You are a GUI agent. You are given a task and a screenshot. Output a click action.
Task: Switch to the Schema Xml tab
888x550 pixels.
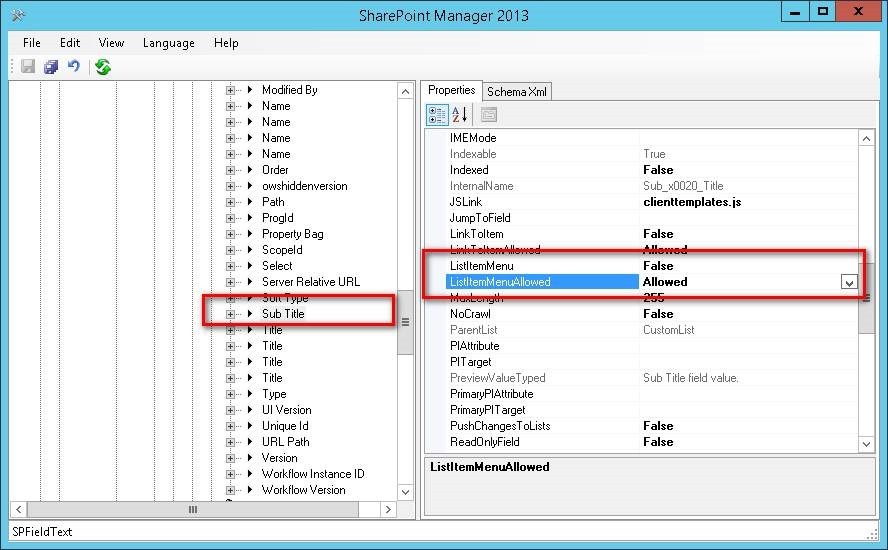pyautogui.click(x=516, y=92)
